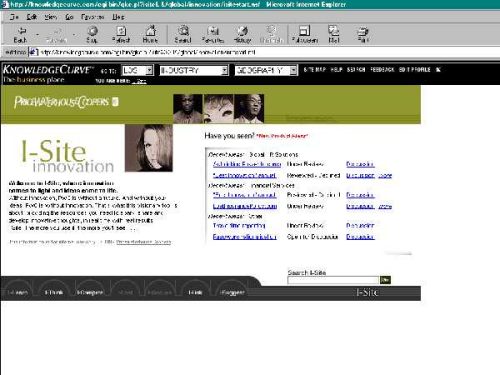The height and width of the screenshot is (375, 500).
Task: Open the LOS dropdown
Action: (137, 70)
